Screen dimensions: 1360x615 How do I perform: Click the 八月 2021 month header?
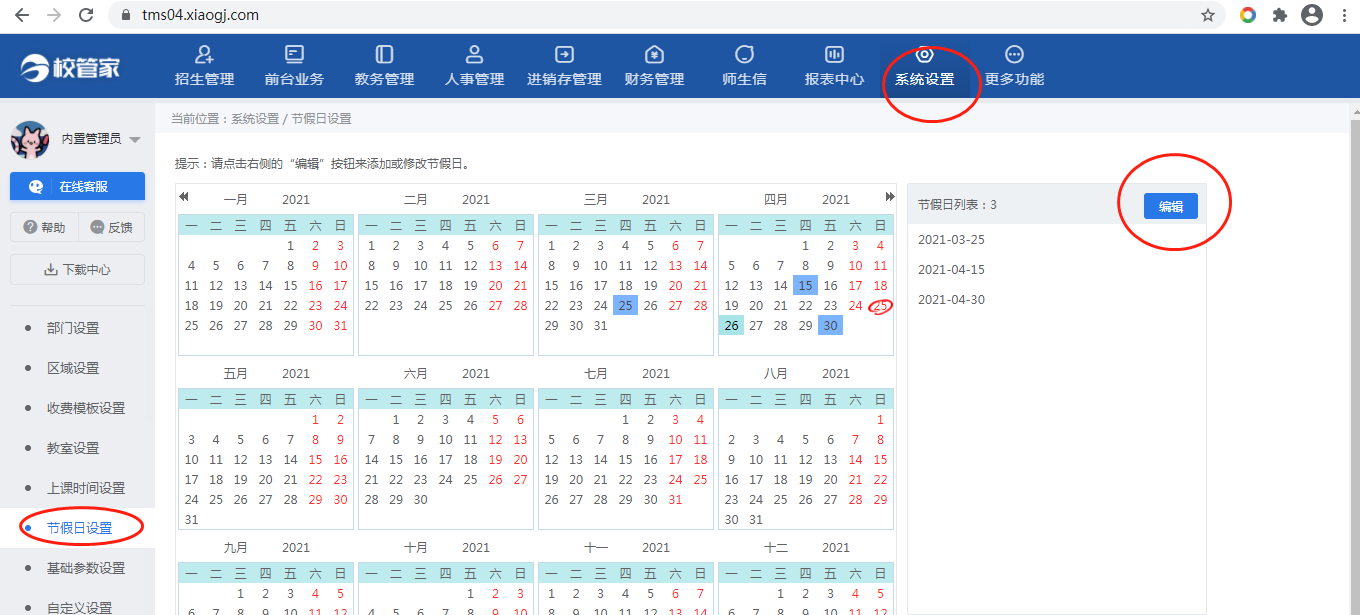click(806, 374)
